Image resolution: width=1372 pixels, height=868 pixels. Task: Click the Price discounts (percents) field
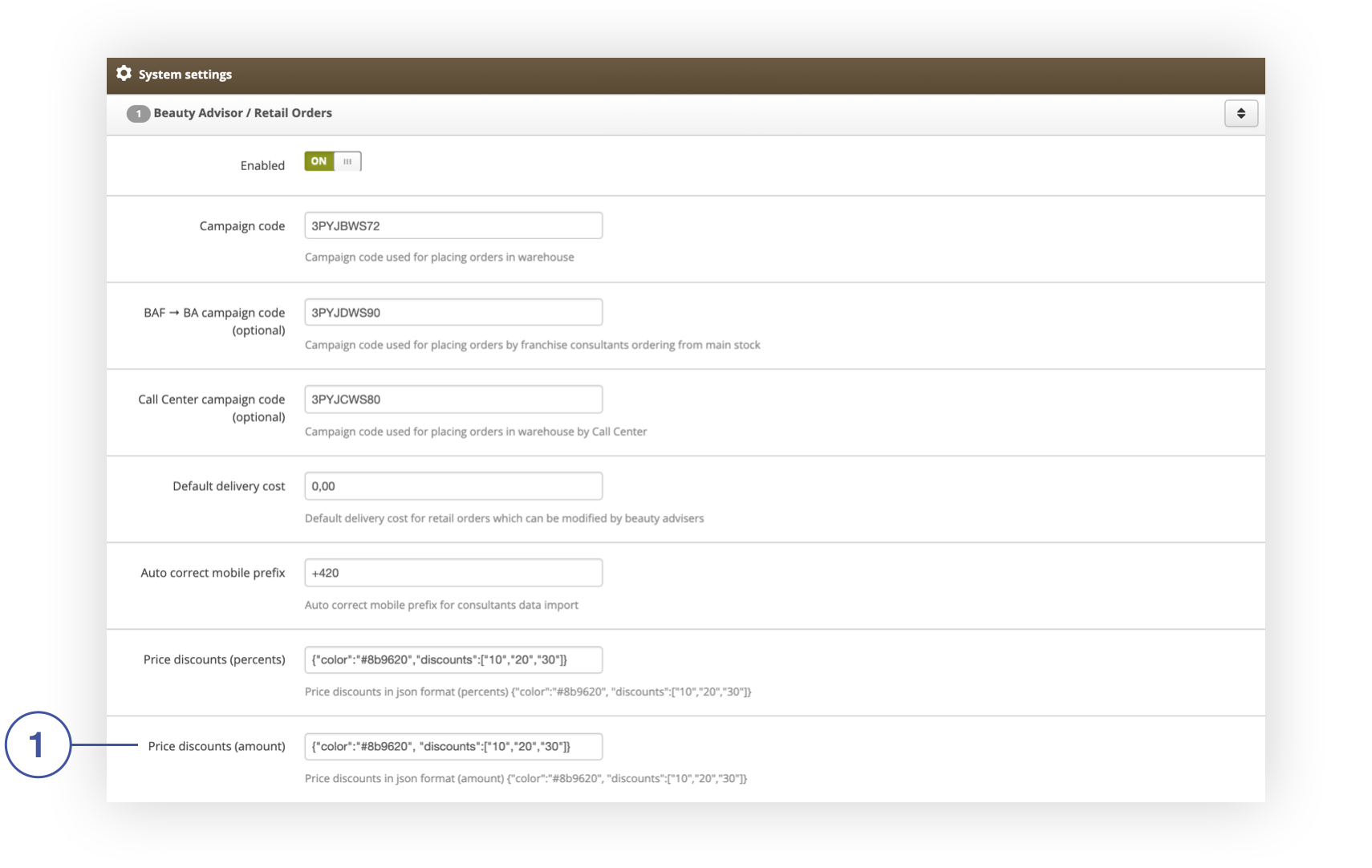point(453,659)
